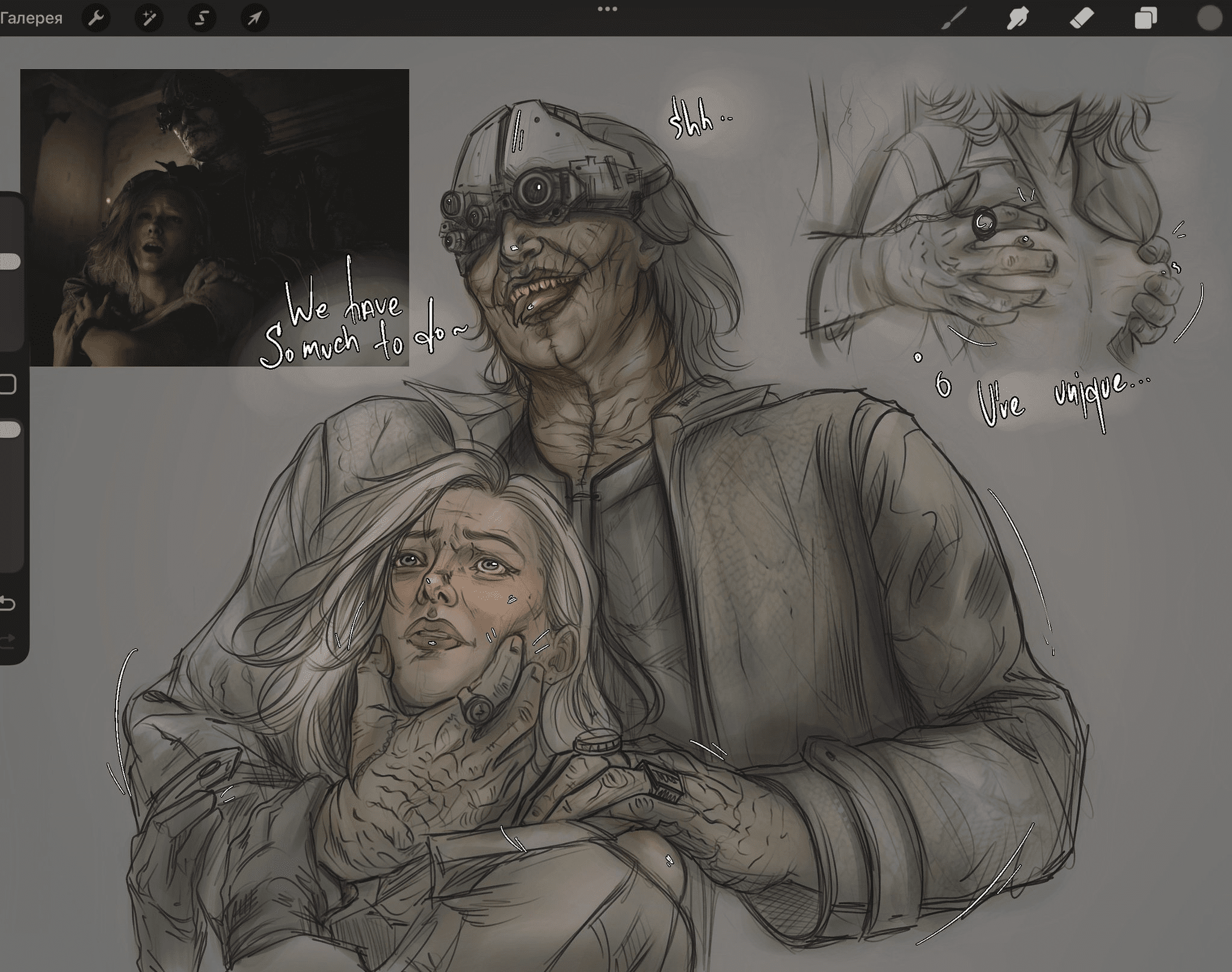Undo the last stroke with sidebar arrow
This screenshot has width=1232, height=972.
coord(7,603)
